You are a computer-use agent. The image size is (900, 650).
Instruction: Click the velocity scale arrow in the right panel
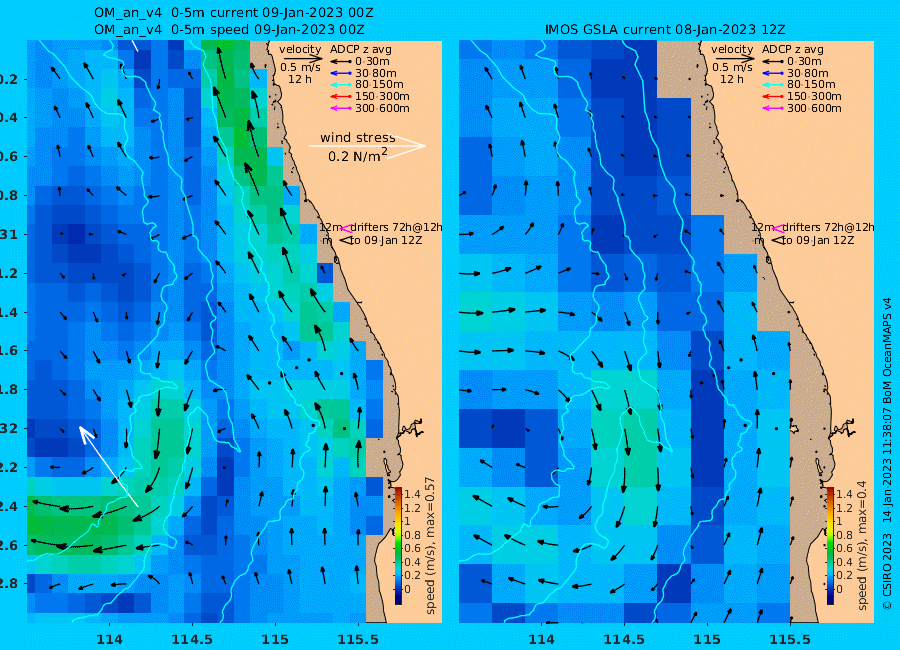(733, 59)
